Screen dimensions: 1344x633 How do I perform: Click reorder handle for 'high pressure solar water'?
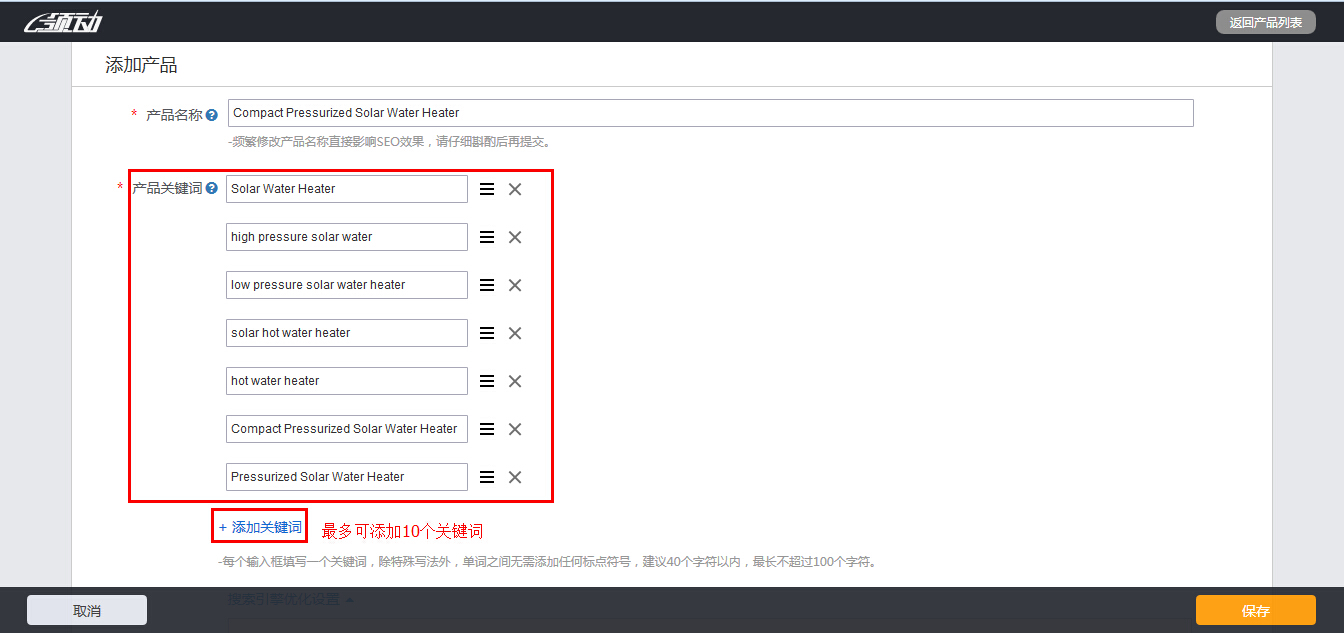[x=487, y=237]
